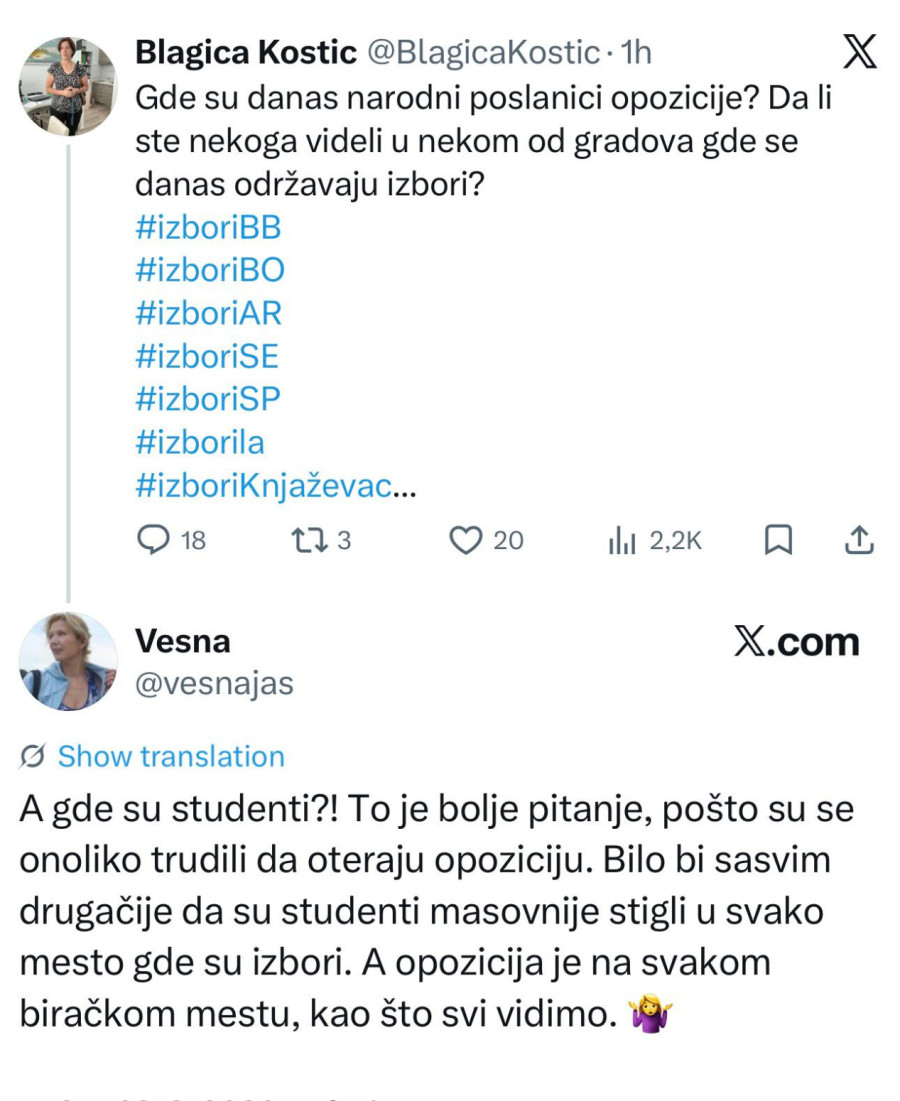
Task: Click the X logo top right
Action: pyautogui.click(x=859, y=52)
